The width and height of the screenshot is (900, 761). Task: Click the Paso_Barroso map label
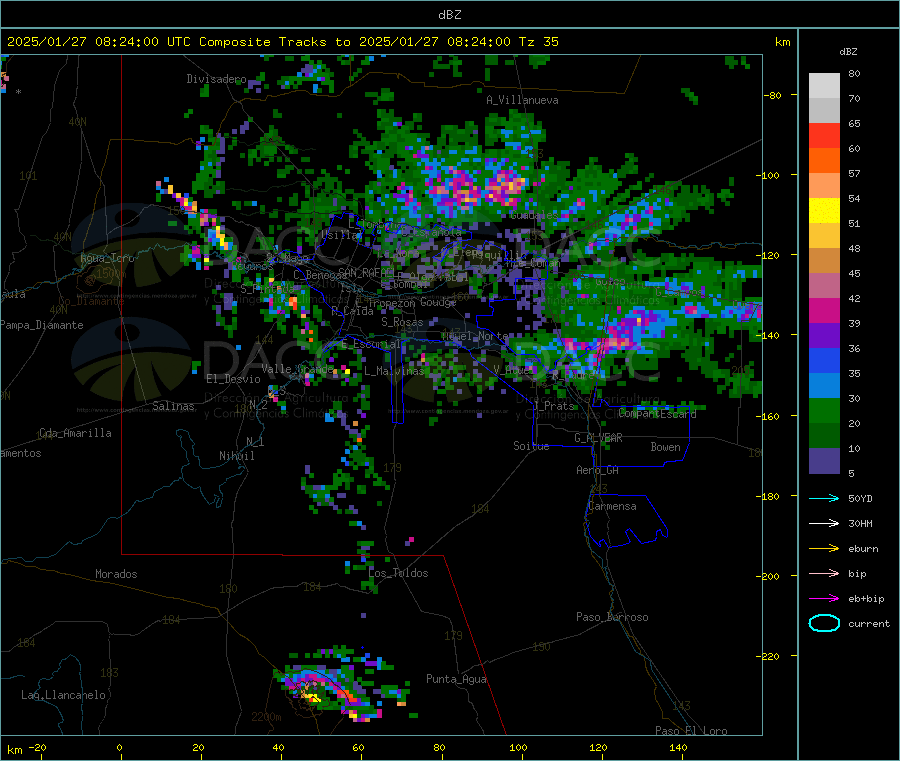point(612,617)
